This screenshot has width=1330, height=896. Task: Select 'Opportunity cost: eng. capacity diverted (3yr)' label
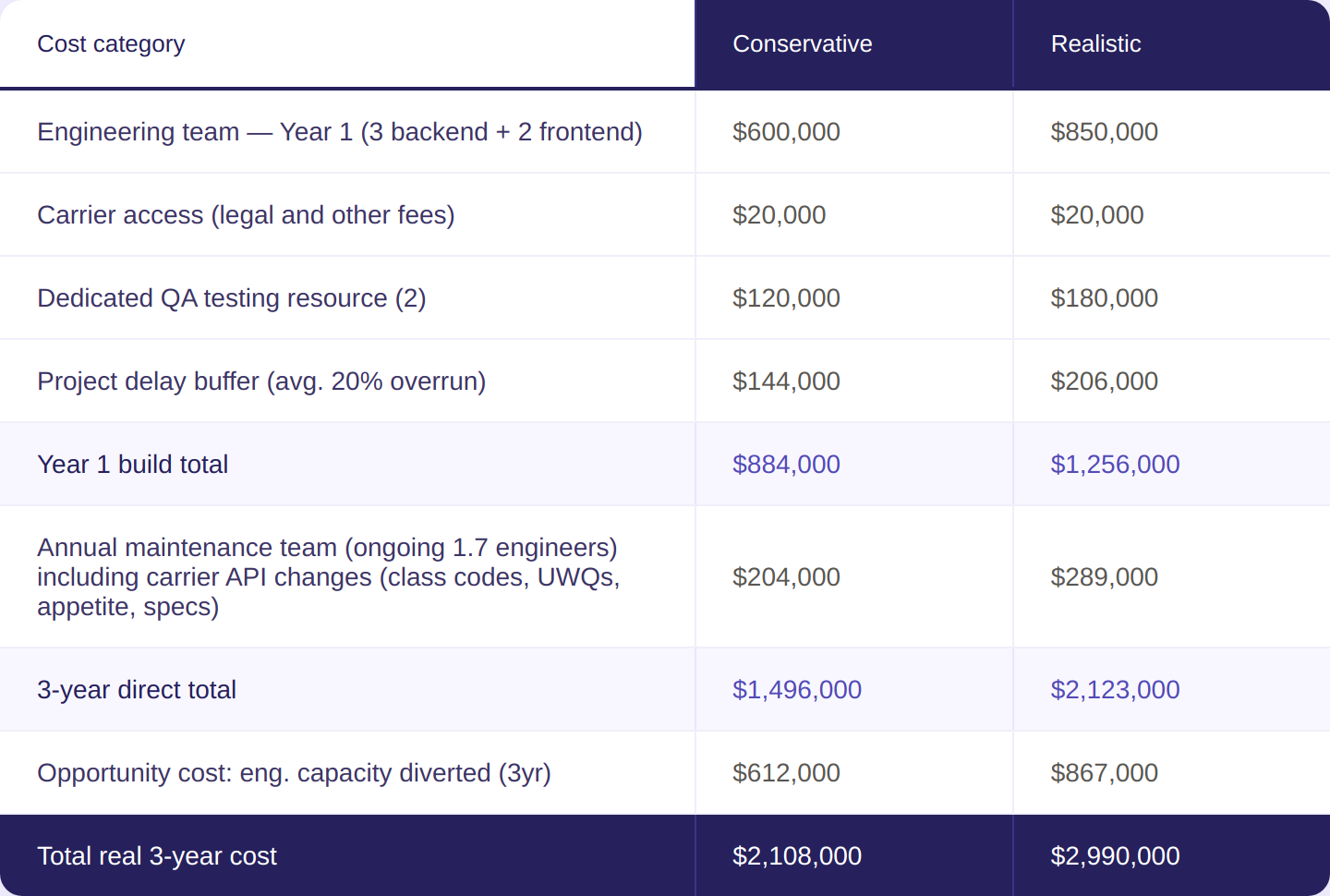tap(294, 773)
